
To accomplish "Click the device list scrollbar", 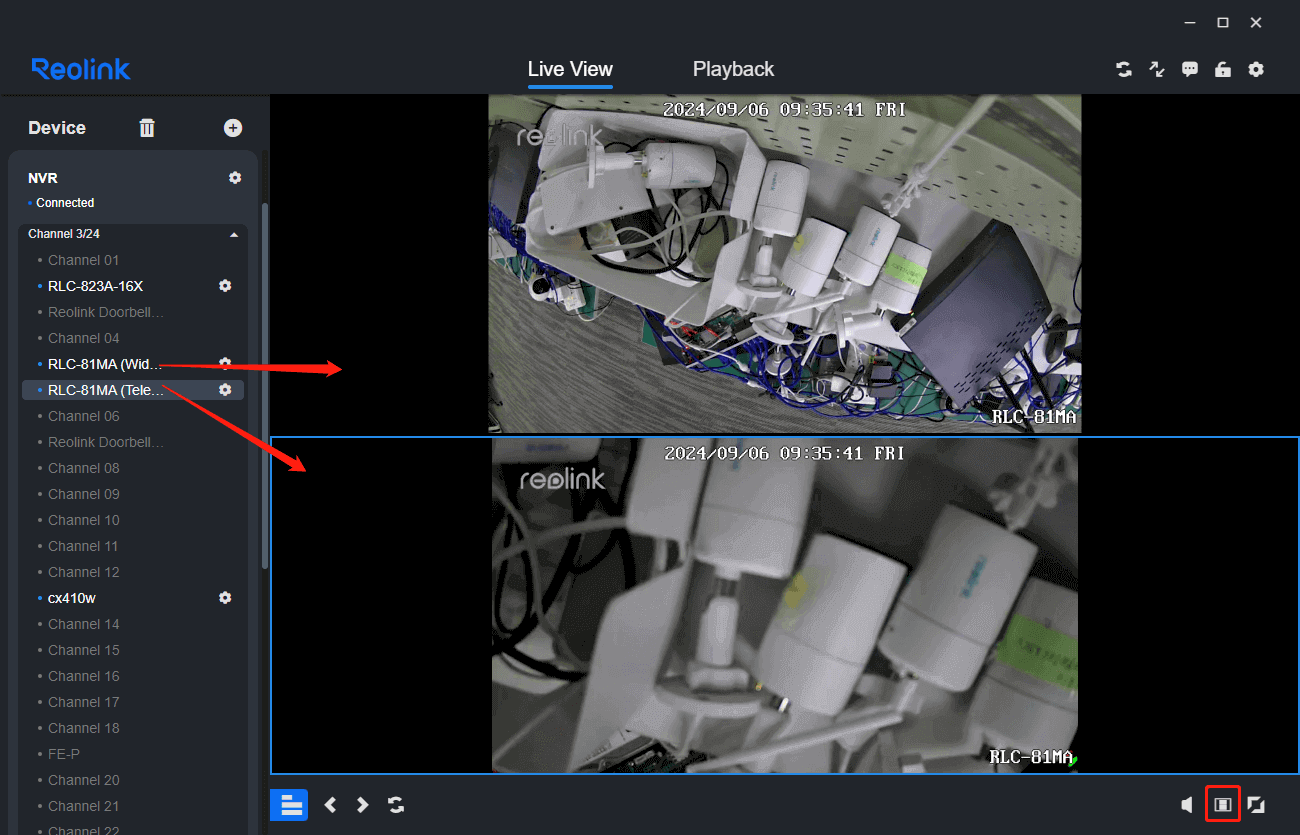I will (x=265, y=385).
